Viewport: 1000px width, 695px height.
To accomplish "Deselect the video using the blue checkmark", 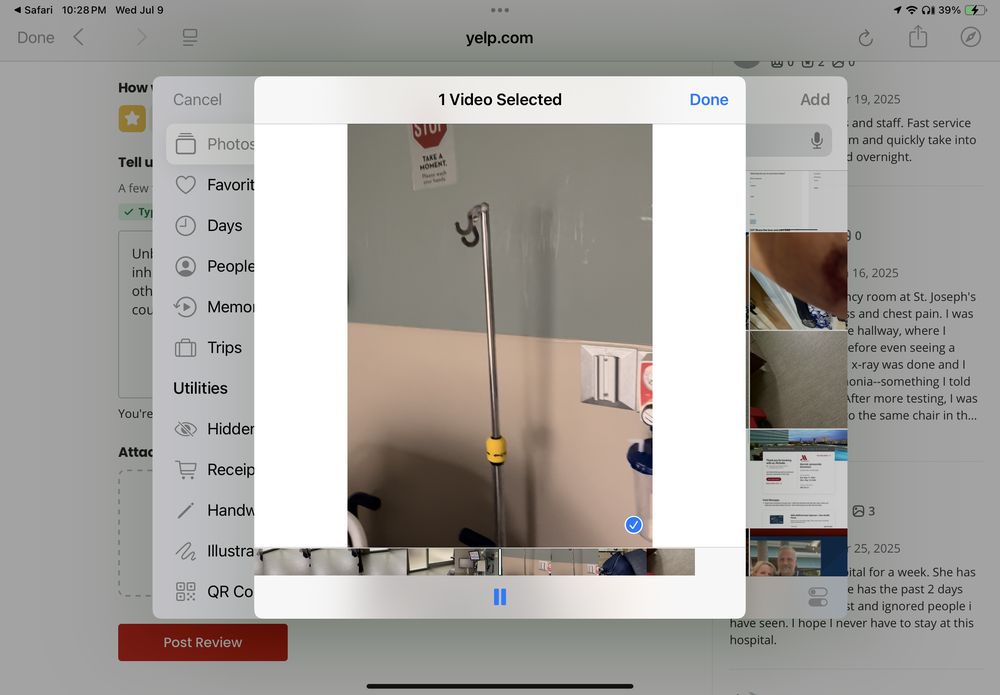I will (633, 525).
